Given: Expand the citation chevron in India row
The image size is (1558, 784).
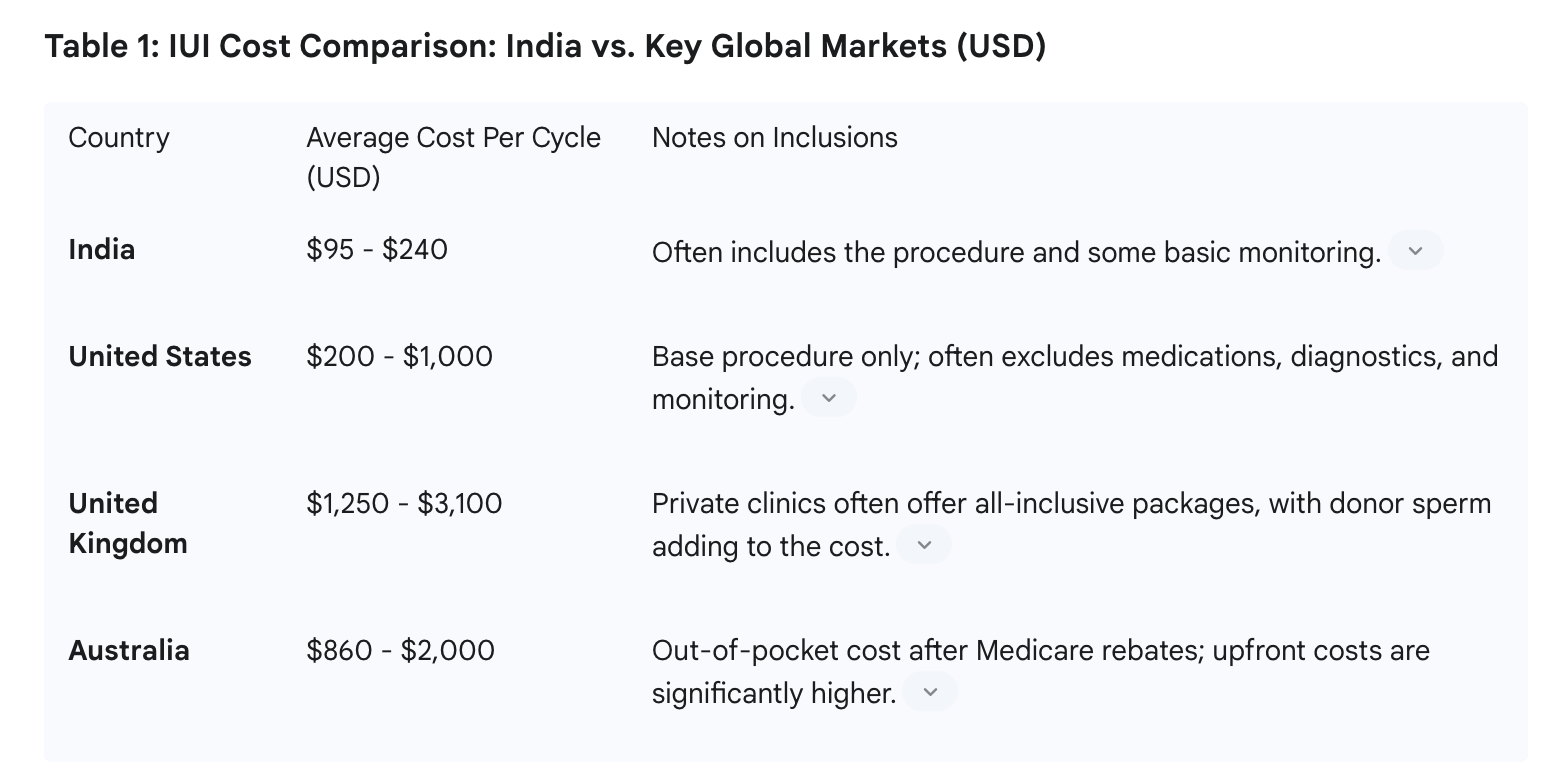Looking at the screenshot, I should click(x=1415, y=251).
